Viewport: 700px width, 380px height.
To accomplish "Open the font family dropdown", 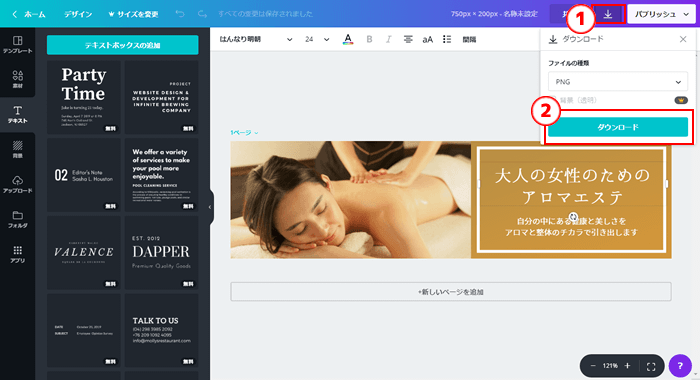I will (x=256, y=39).
